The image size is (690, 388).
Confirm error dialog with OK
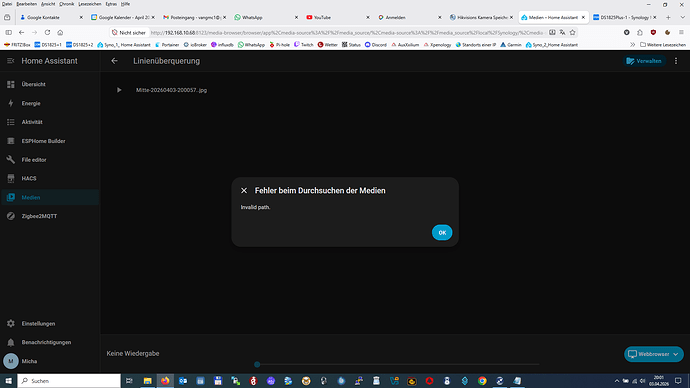click(442, 233)
